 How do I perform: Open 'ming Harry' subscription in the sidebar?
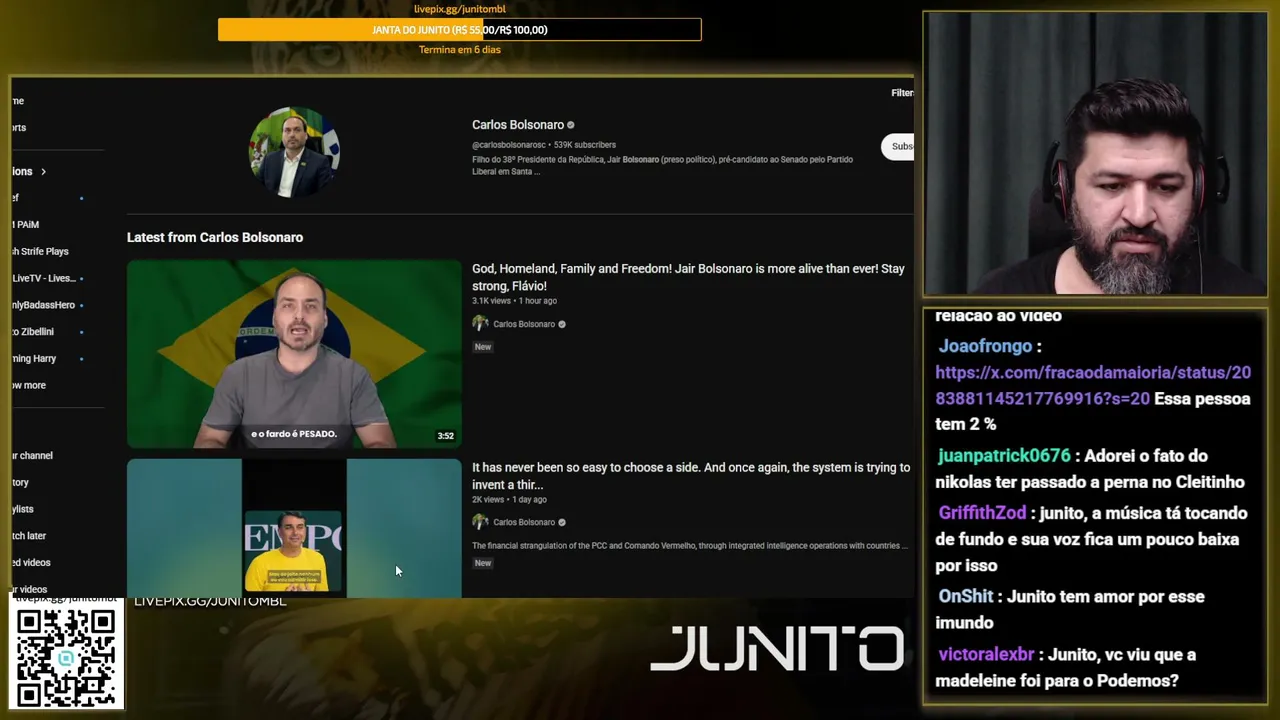(x=34, y=358)
